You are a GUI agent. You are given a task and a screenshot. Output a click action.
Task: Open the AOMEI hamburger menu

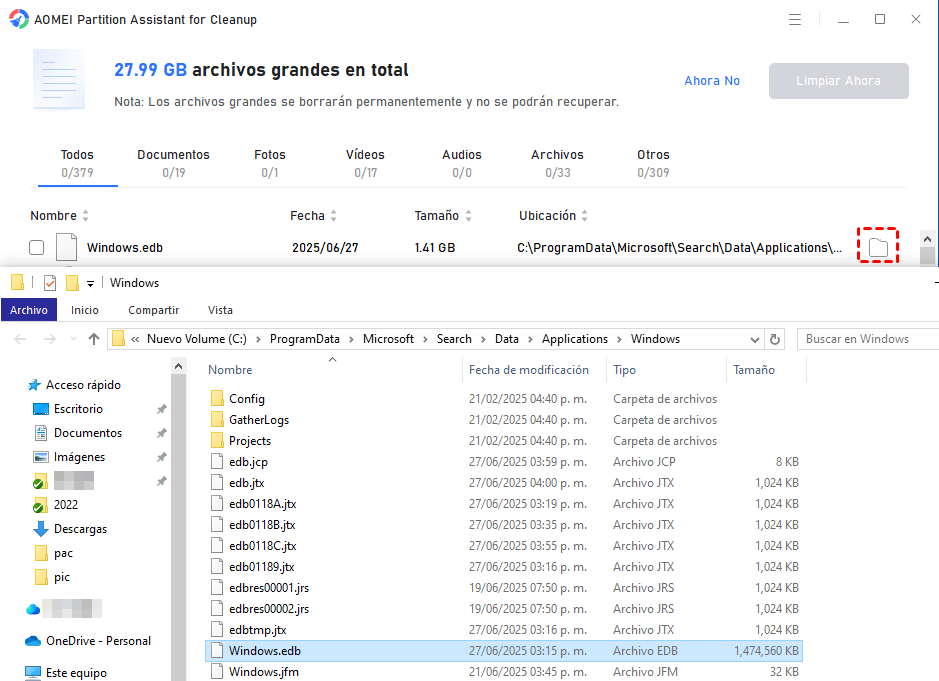tap(795, 19)
